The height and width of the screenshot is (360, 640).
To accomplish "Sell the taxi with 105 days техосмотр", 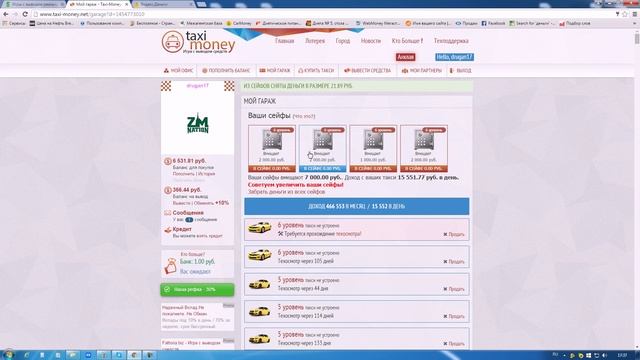I will pyautogui.click(x=454, y=262).
